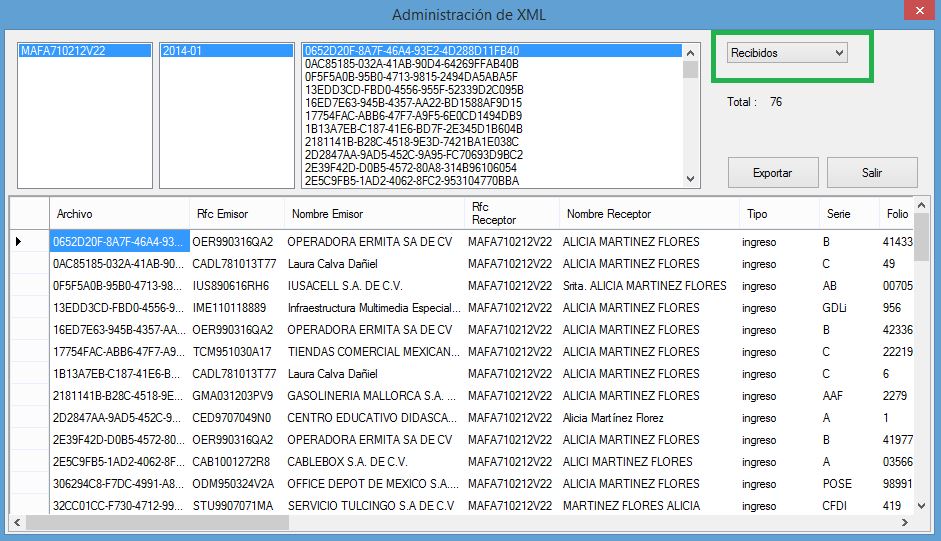This screenshot has width=941, height=541.
Task: Click grid scroll down arrow
Action: [922, 506]
